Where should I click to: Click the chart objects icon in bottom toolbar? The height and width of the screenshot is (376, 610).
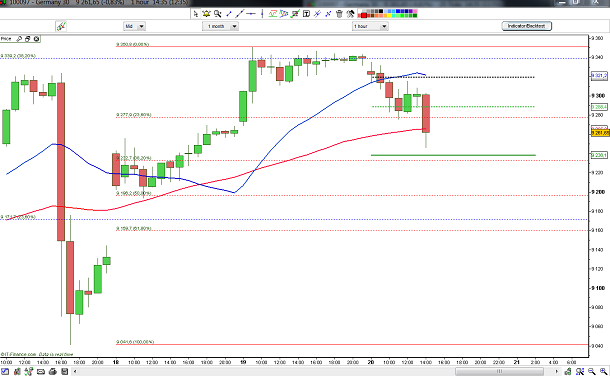click(x=29, y=372)
